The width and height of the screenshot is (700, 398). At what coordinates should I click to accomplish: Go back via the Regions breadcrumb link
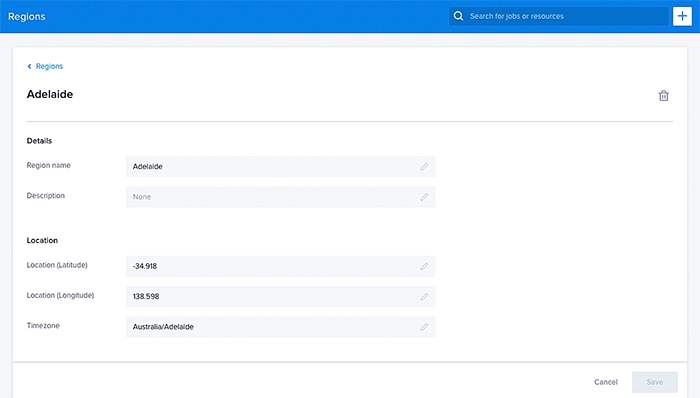pos(49,66)
